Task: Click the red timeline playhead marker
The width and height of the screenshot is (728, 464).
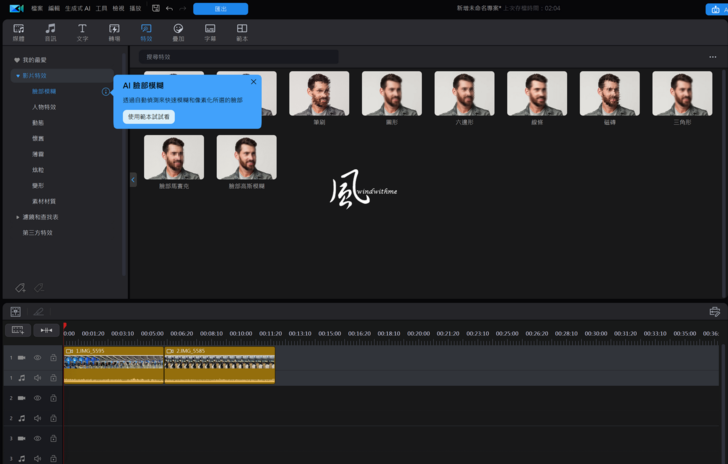Action: (x=65, y=325)
